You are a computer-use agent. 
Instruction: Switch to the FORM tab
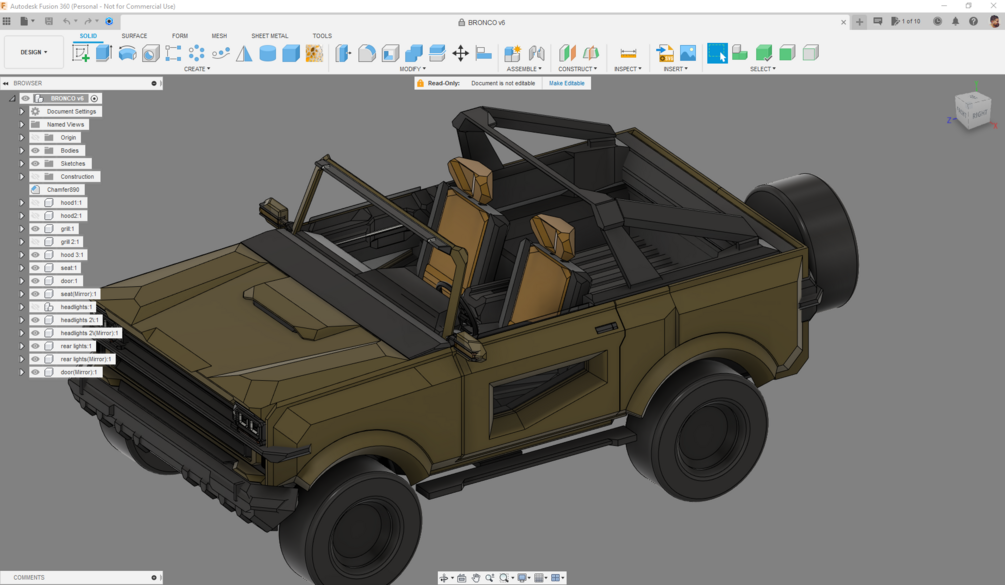pyautogui.click(x=179, y=36)
